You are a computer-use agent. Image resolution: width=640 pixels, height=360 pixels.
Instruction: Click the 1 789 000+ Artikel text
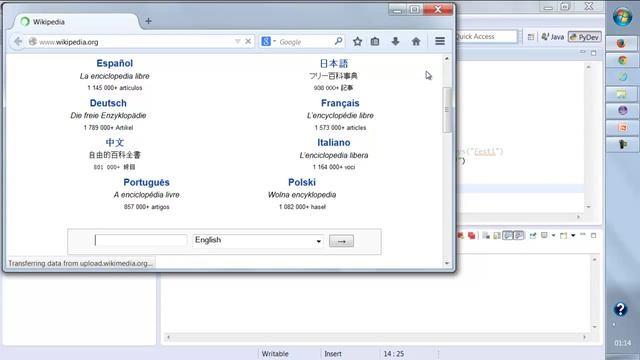tap(108, 128)
